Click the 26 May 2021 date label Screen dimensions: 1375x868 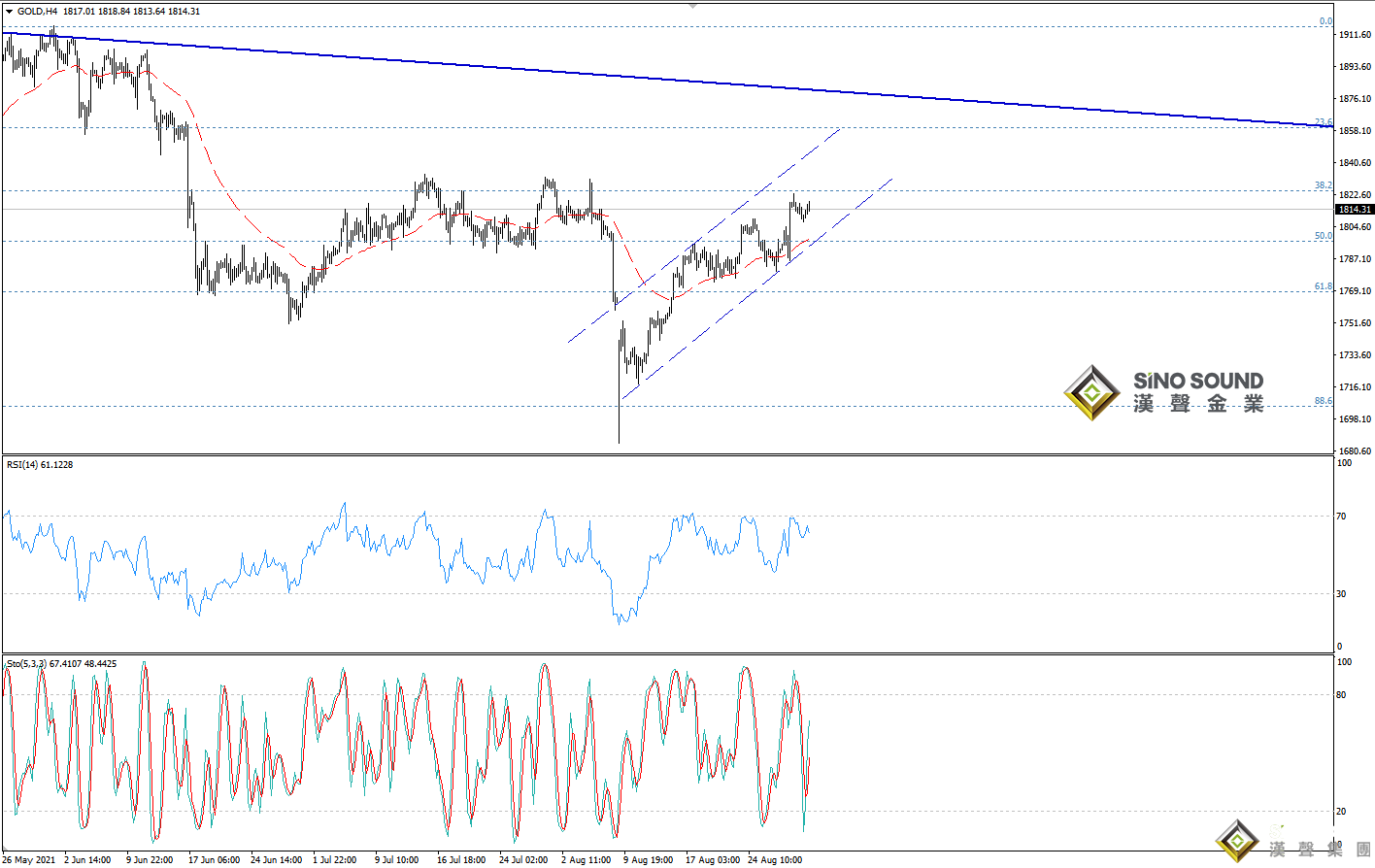pos(29,859)
